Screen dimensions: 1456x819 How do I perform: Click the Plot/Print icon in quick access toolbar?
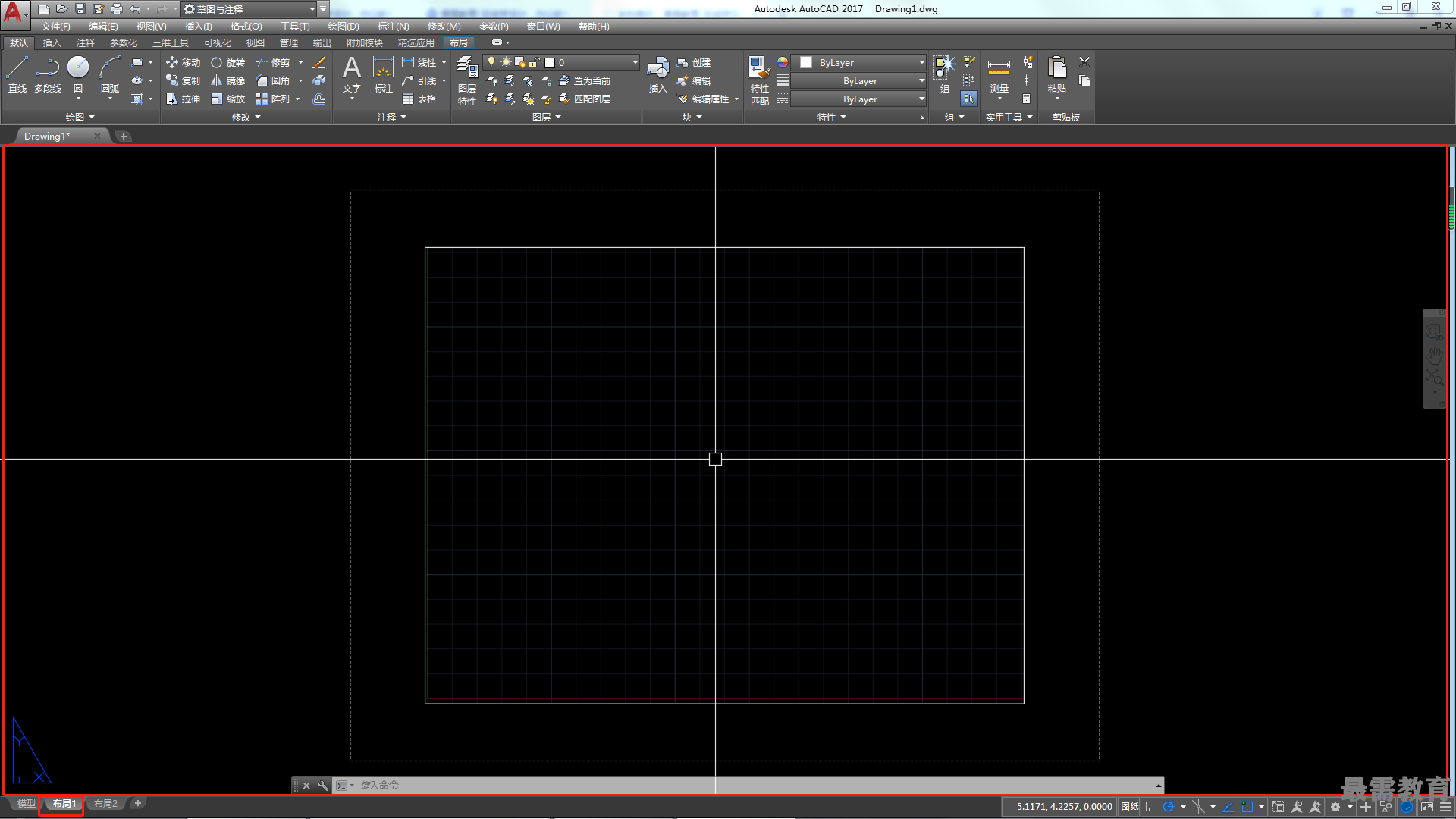pyautogui.click(x=117, y=9)
